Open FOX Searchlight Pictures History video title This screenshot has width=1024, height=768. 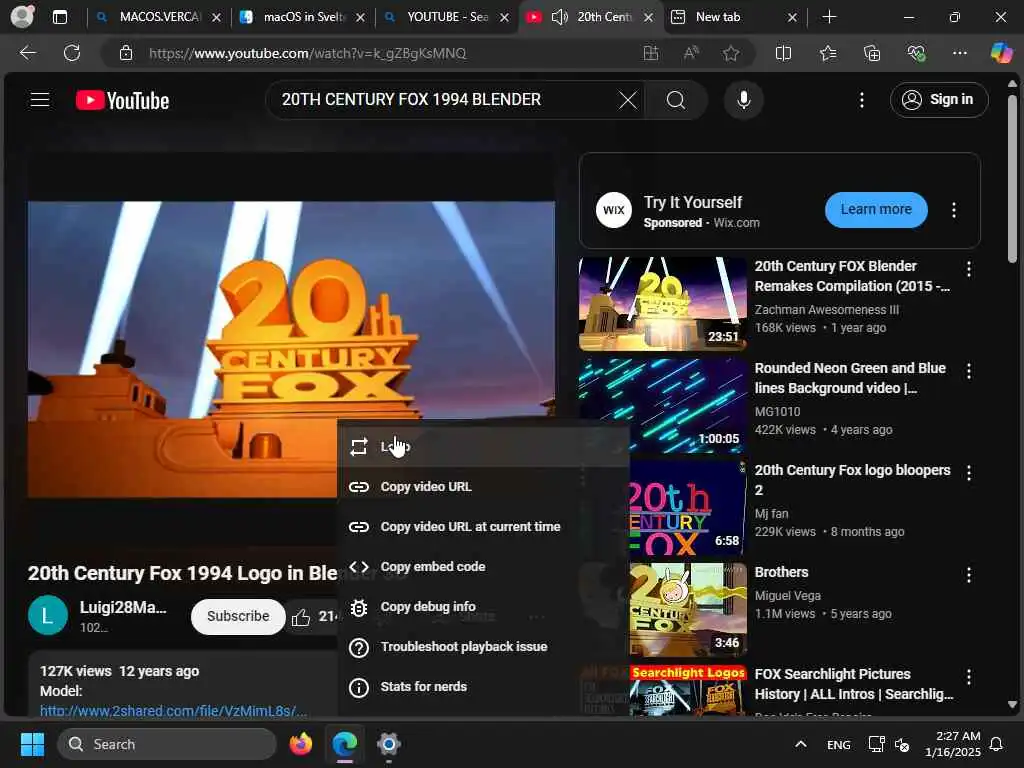coord(854,684)
